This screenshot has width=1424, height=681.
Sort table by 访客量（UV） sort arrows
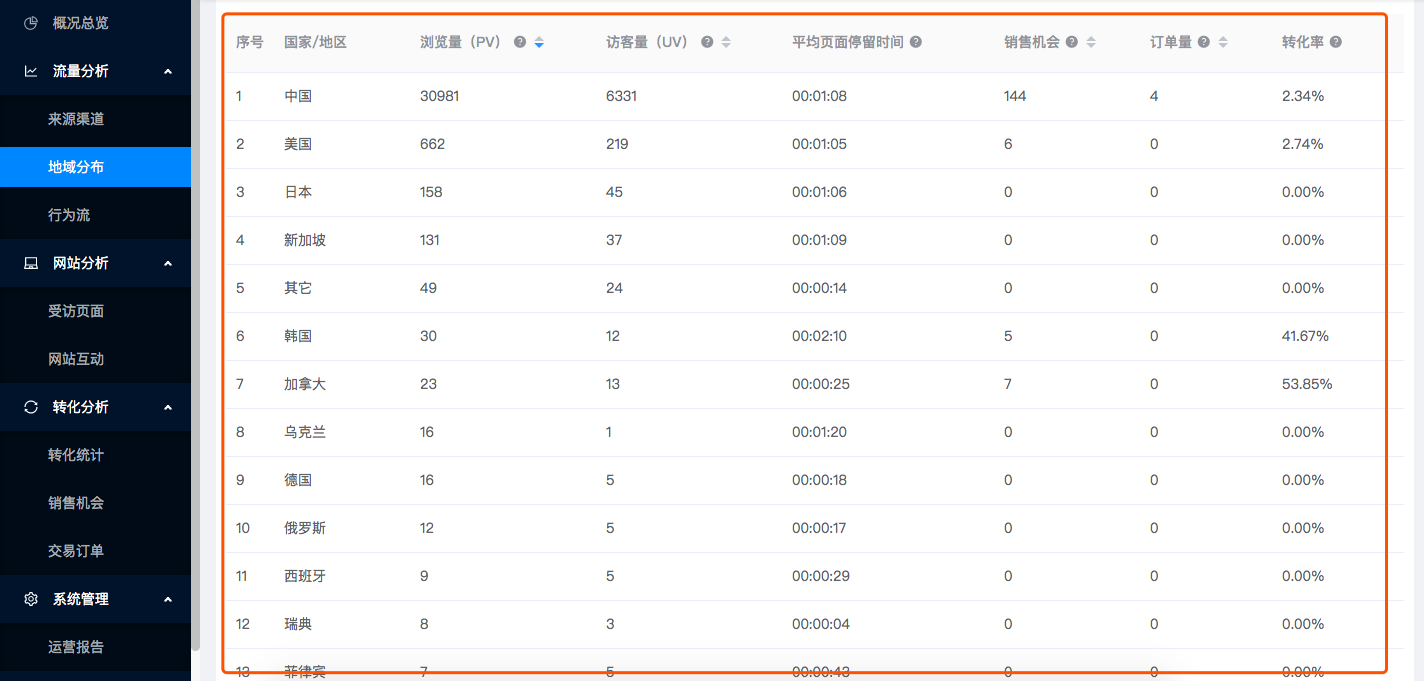(726, 42)
